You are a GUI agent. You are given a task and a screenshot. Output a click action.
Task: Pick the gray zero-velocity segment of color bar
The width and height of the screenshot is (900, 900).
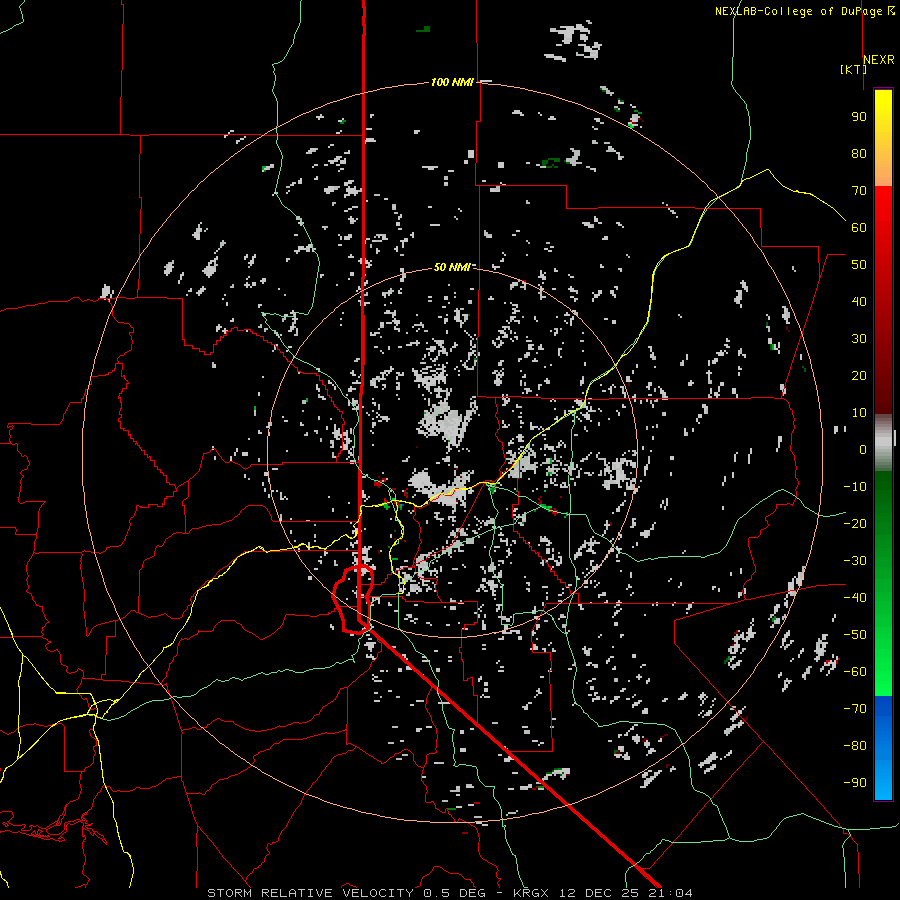tap(883, 442)
